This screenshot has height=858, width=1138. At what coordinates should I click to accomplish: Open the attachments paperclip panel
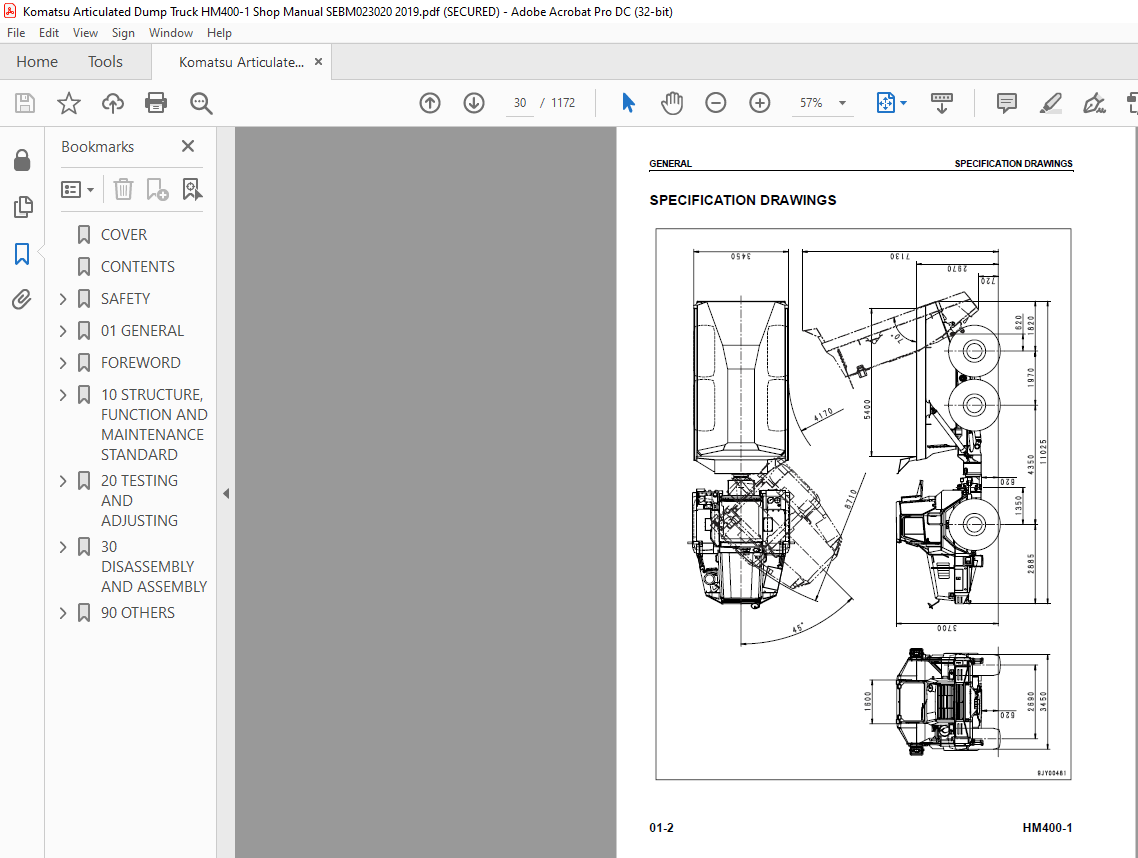pyautogui.click(x=22, y=299)
